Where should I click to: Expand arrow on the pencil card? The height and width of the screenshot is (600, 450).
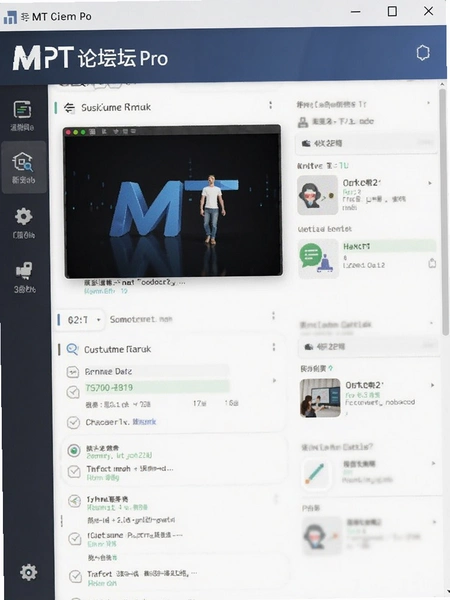point(434,463)
